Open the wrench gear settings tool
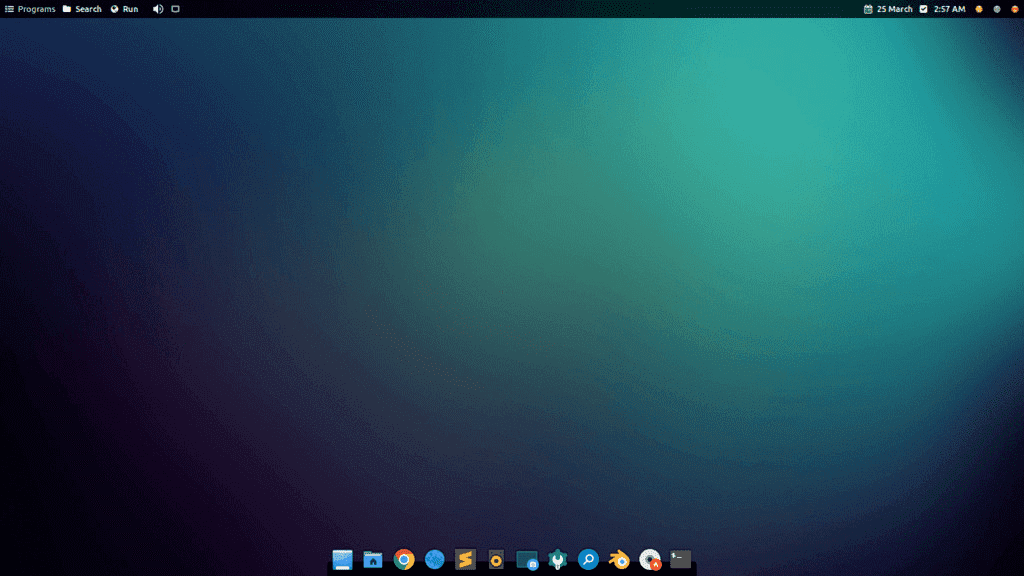Viewport: 1024px width, 576px height. tap(557, 560)
